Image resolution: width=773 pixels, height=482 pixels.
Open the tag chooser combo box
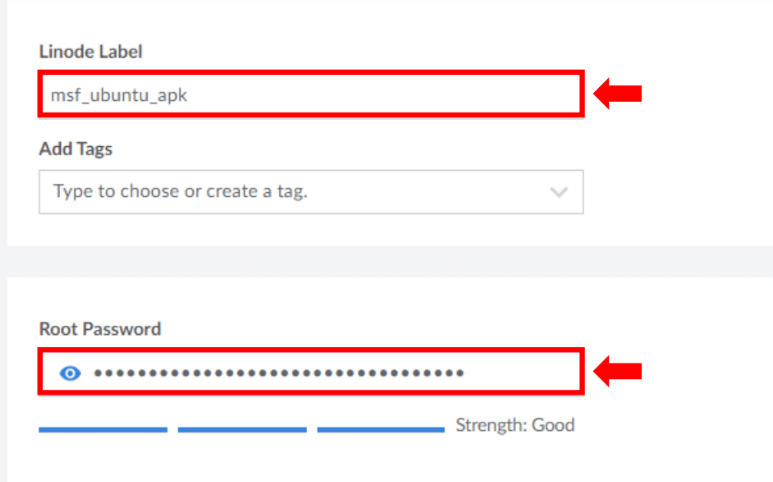pos(310,191)
